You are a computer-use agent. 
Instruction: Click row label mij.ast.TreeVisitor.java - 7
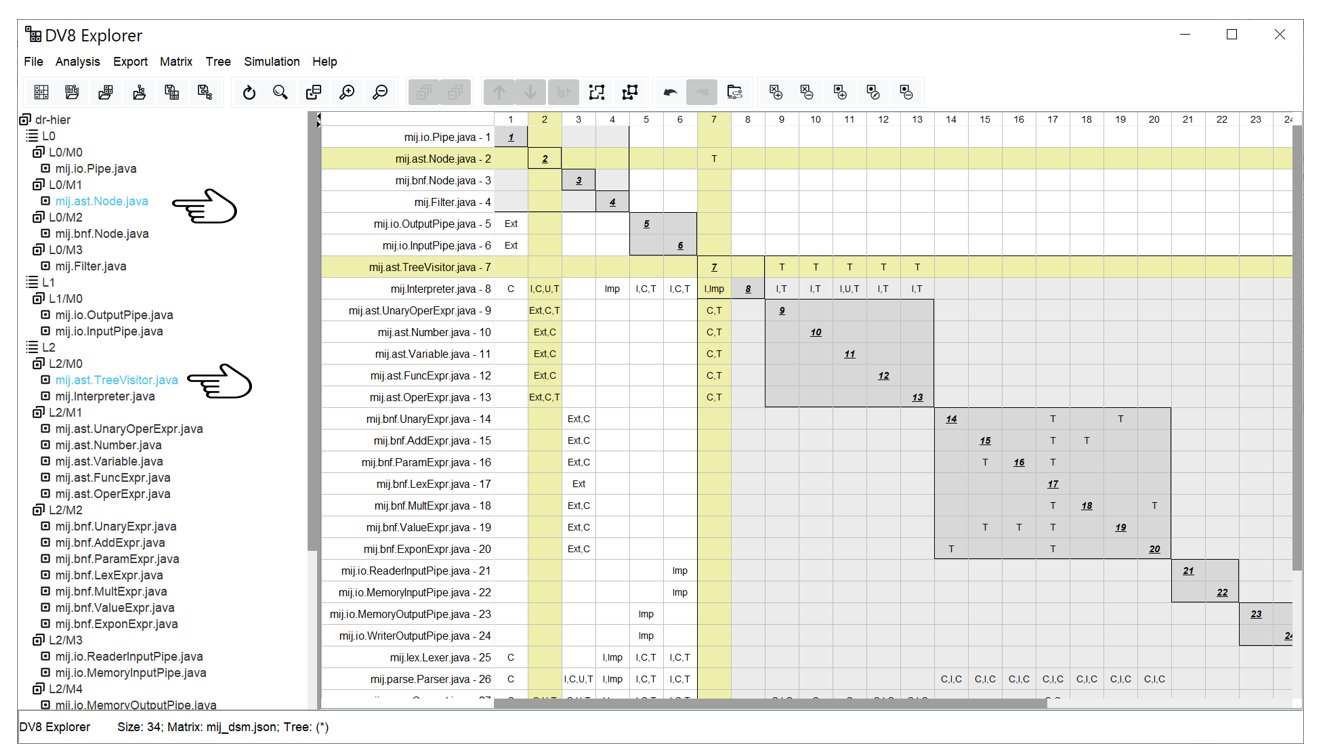tap(430, 267)
